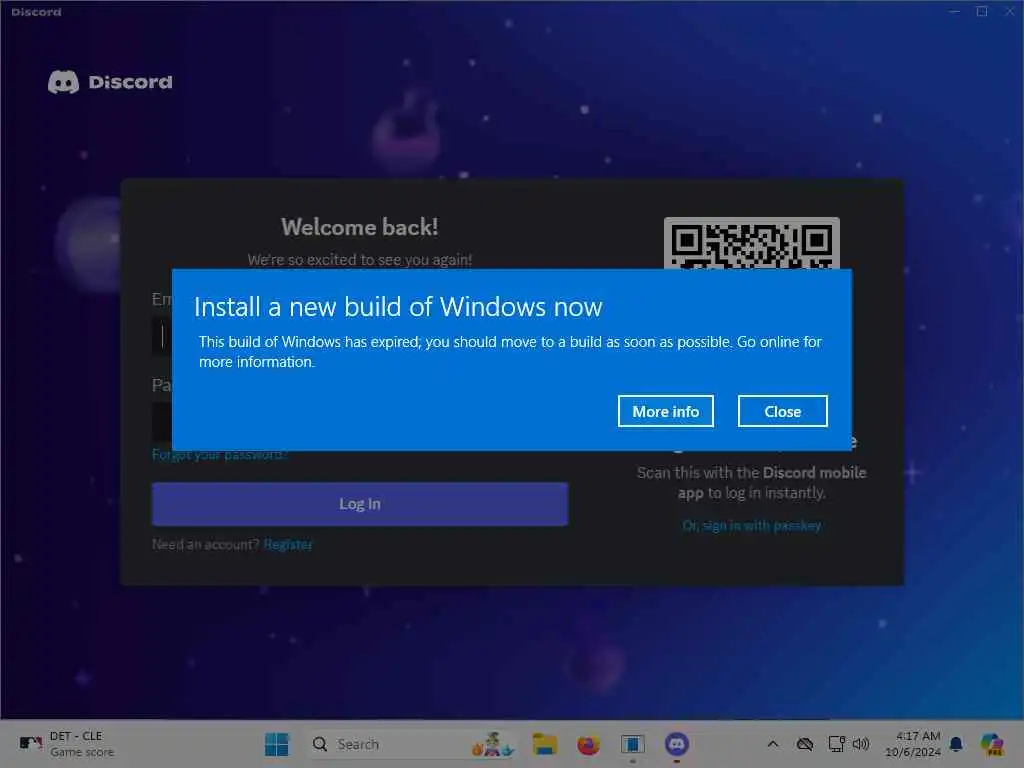Click the Discord taskbar icon

677,744
